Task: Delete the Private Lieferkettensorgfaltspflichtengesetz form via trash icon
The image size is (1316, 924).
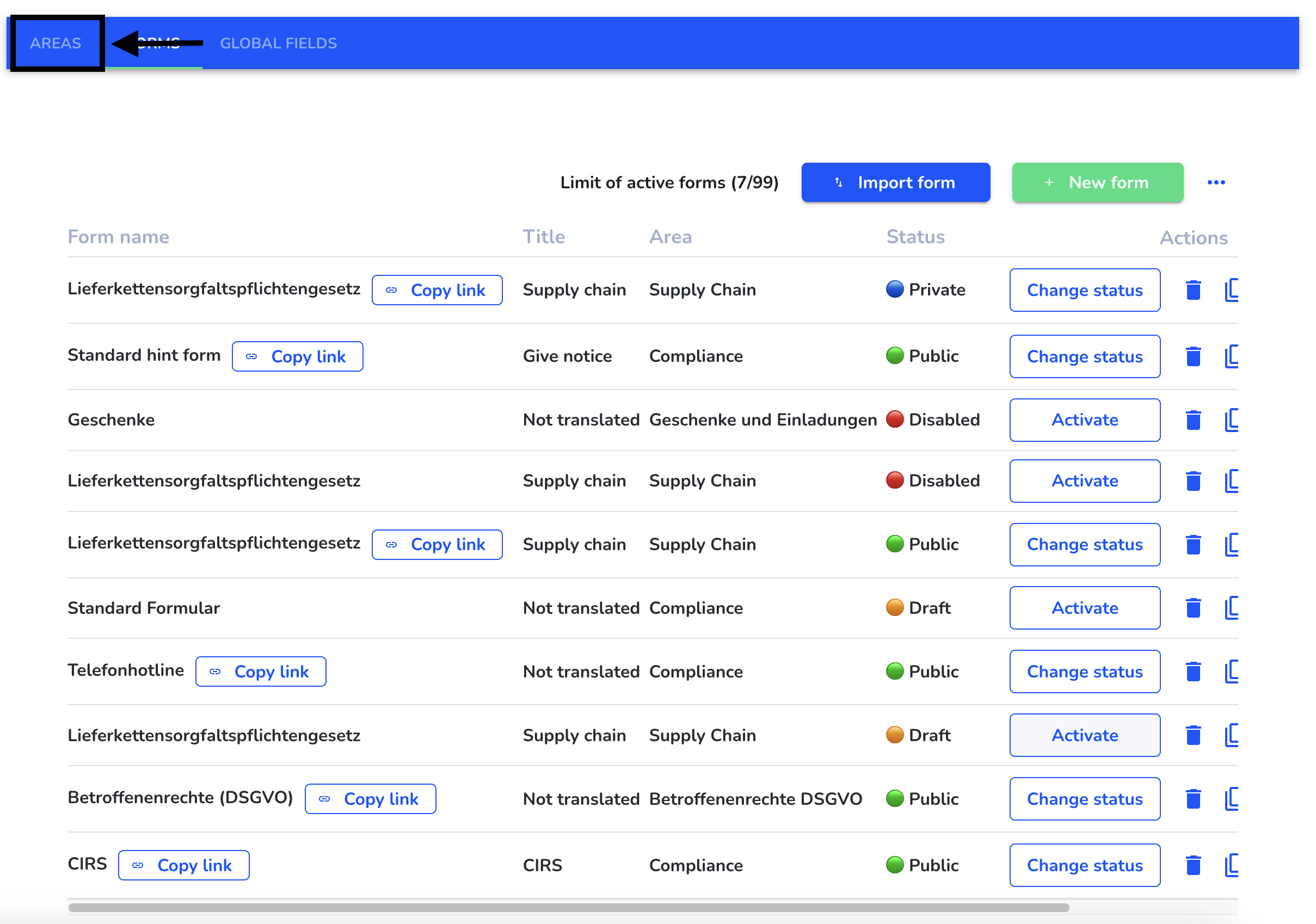Action: pyautogui.click(x=1193, y=290)
